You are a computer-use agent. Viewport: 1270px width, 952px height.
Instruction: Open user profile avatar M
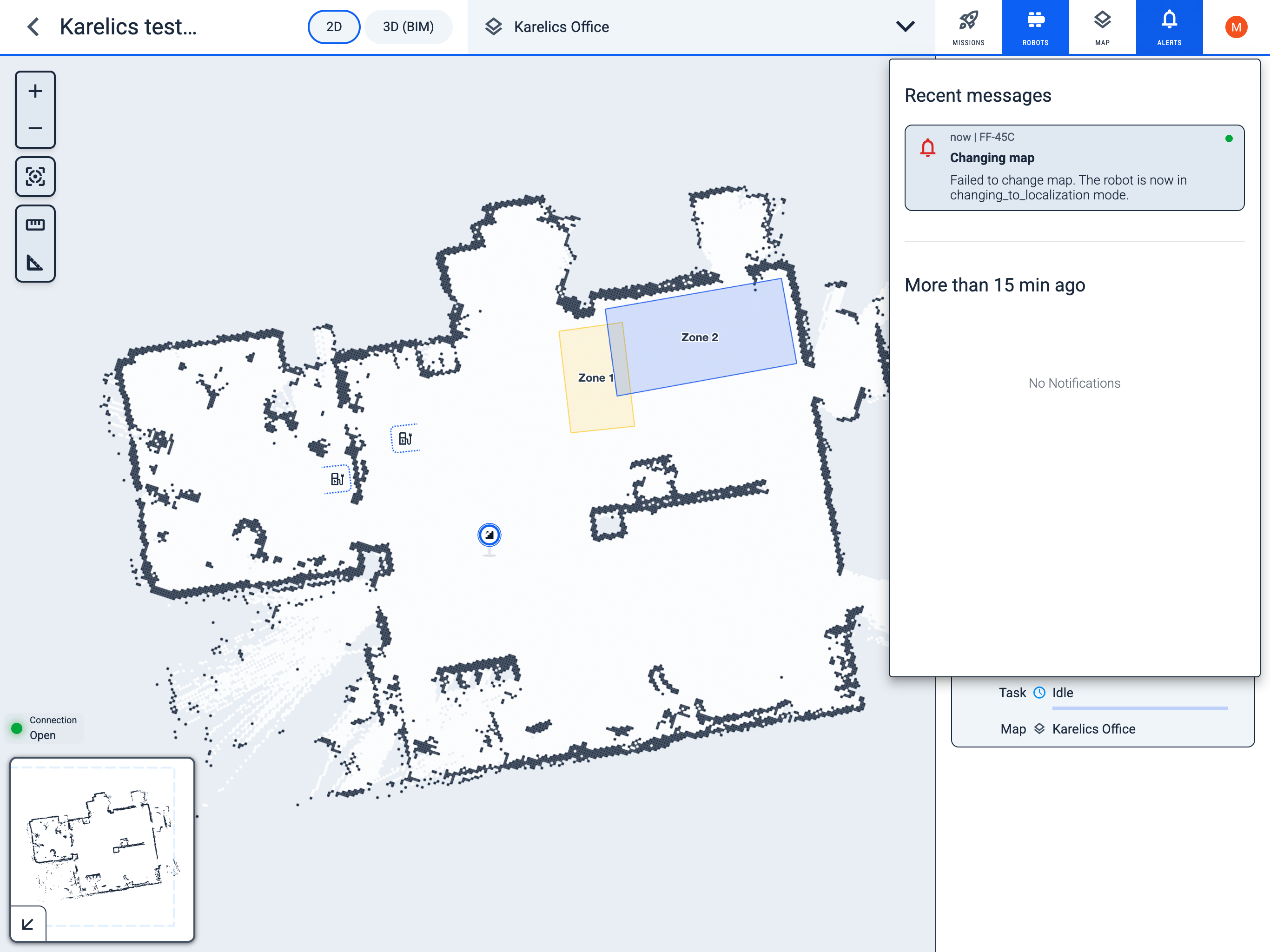(x=1236, y=27)
